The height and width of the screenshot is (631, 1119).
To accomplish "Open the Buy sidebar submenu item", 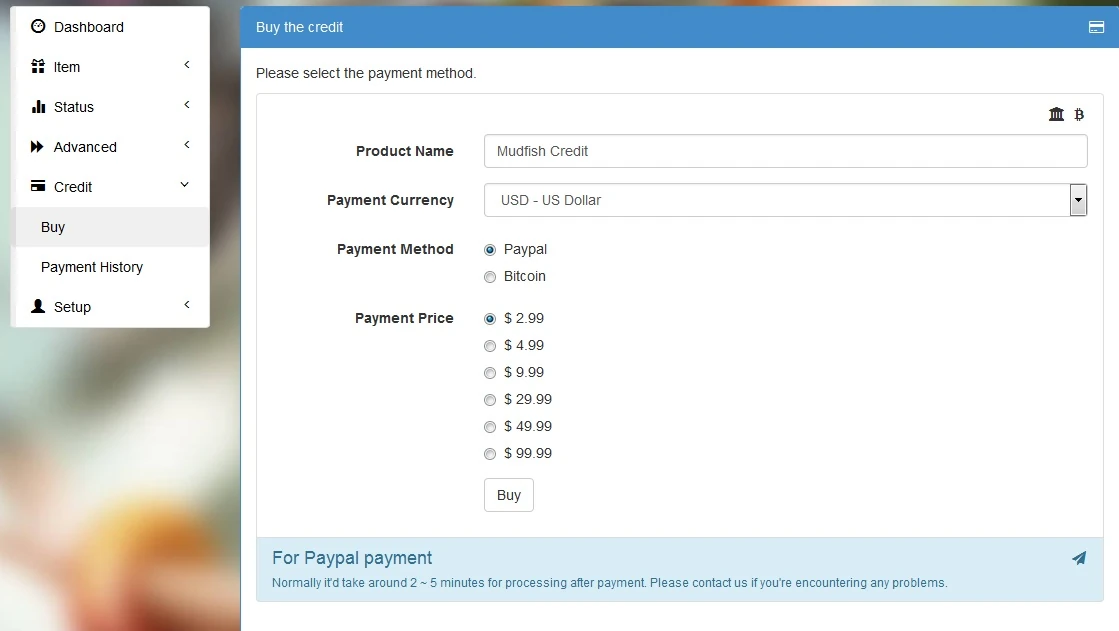I will pos(53,227).
